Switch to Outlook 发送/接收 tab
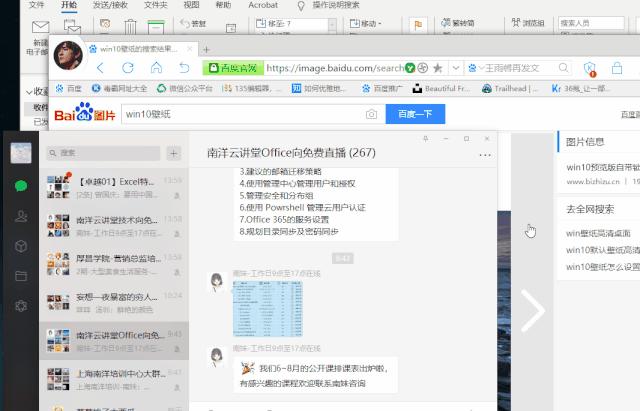Screen dimensions: 640x411 click(x=110, y=5)
